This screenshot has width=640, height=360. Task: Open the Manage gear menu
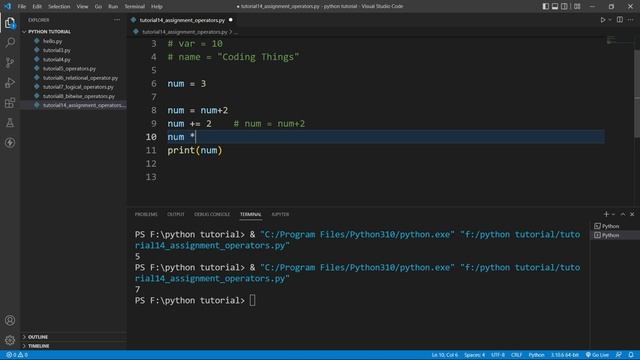tap(10, 340)
